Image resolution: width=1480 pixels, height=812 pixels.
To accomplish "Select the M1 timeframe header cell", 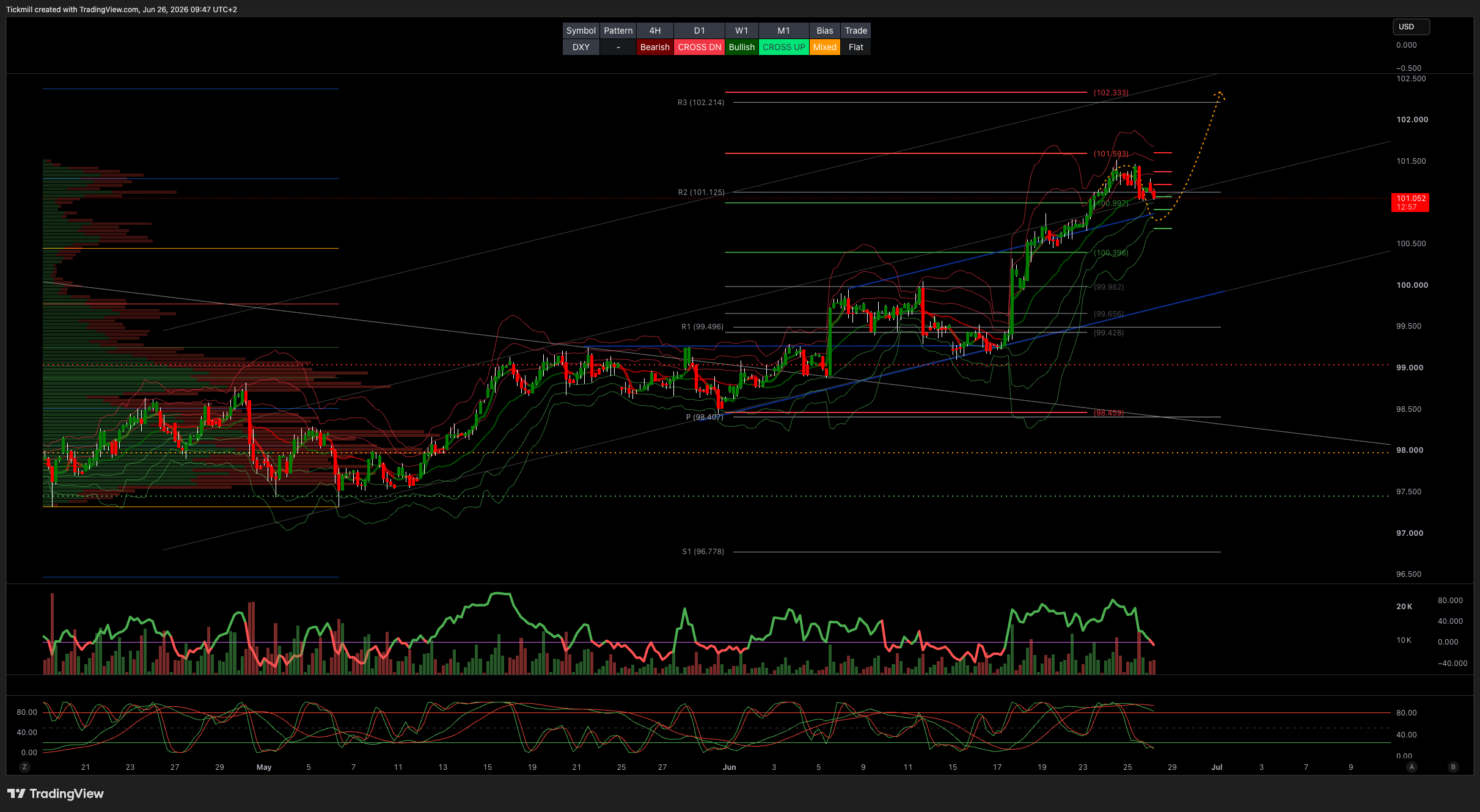I will point(783,31).
